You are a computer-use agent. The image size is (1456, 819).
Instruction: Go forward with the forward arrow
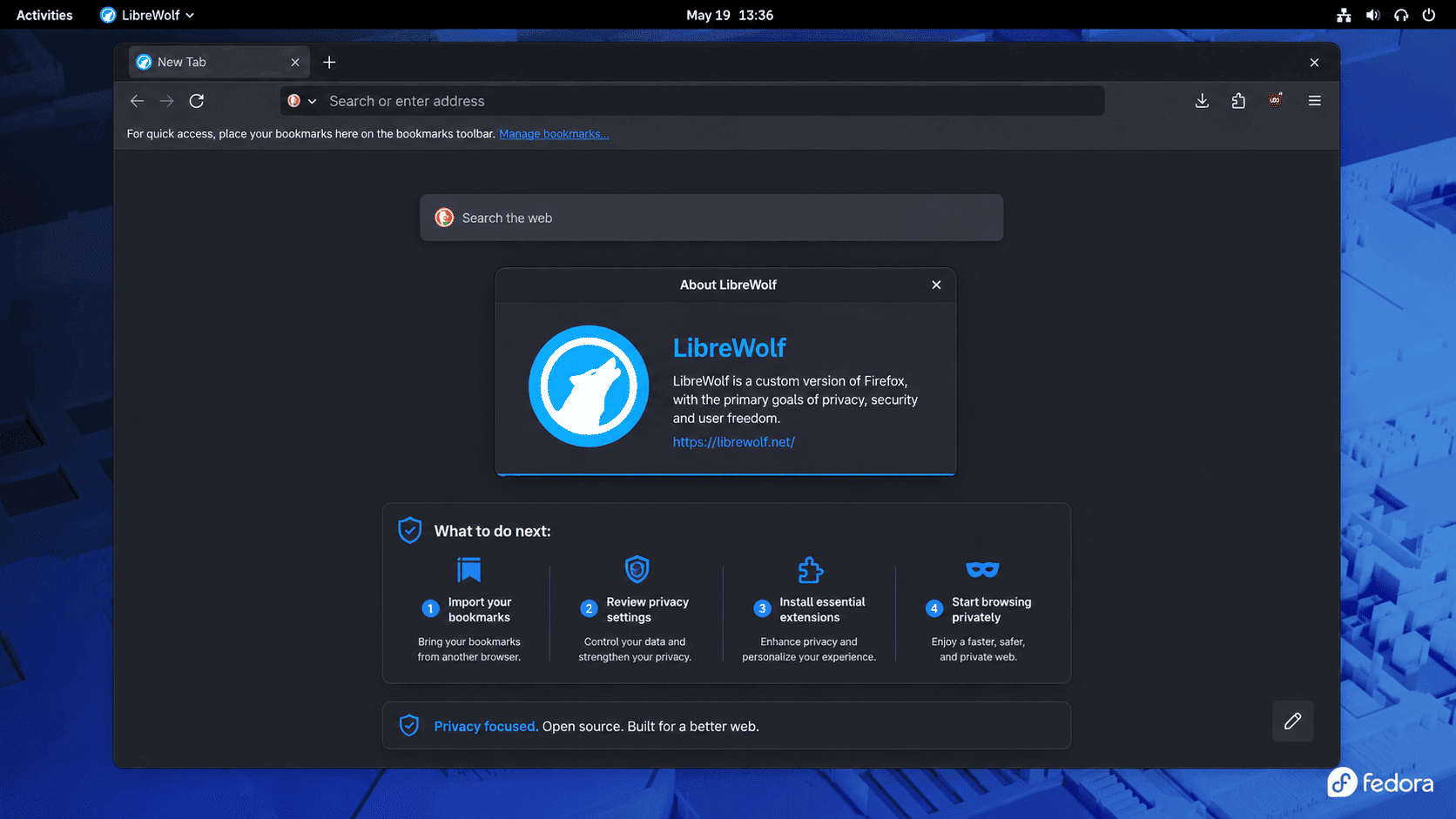click(x=166, y=101)
